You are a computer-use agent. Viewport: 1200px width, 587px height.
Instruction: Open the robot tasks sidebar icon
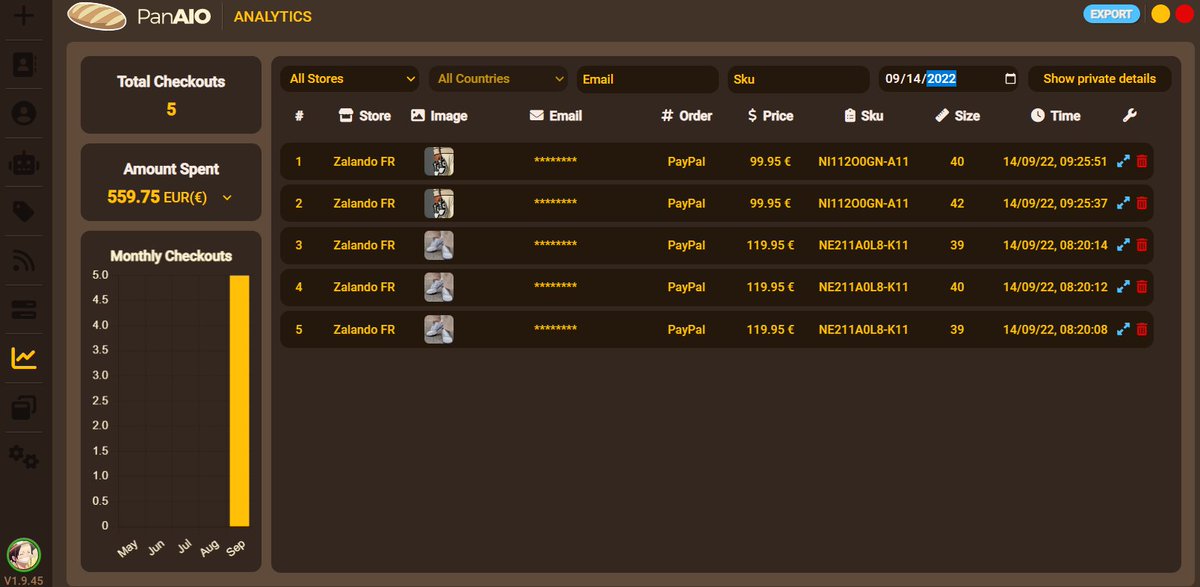[24, 163]
